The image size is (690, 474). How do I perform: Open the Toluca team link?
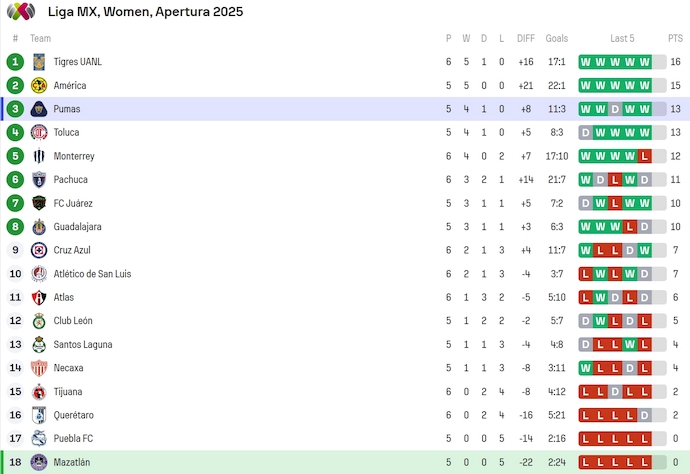coord(68,133)
